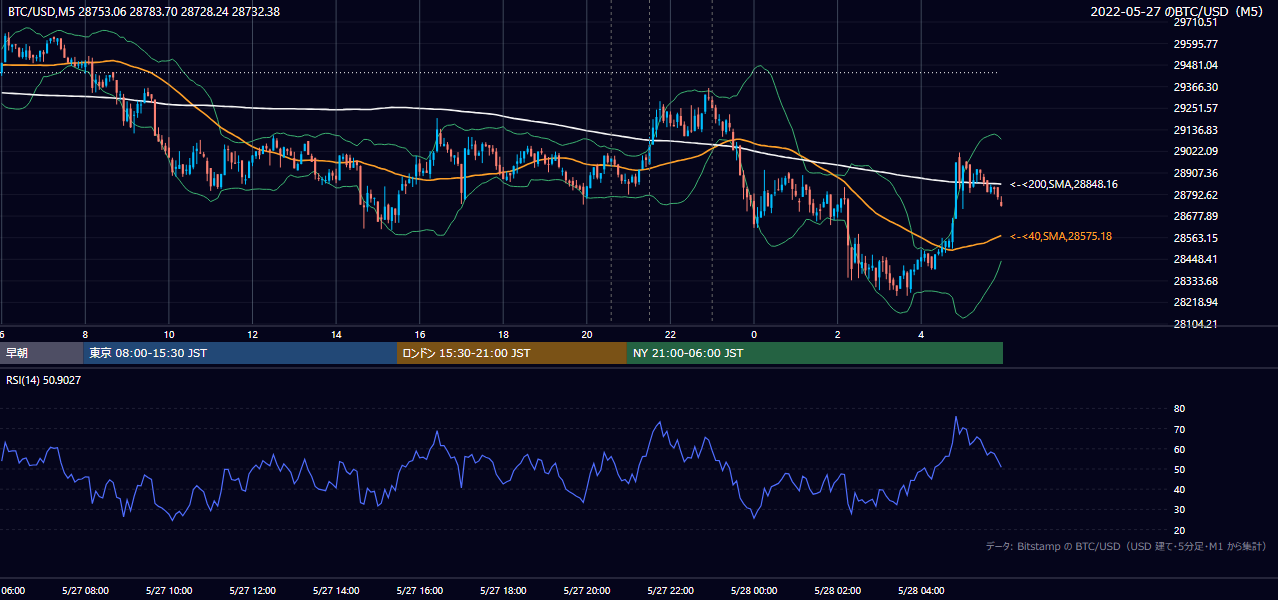Click price axis value 29710.51
The image size is (1278, 600).
(x=1195, y=22)
